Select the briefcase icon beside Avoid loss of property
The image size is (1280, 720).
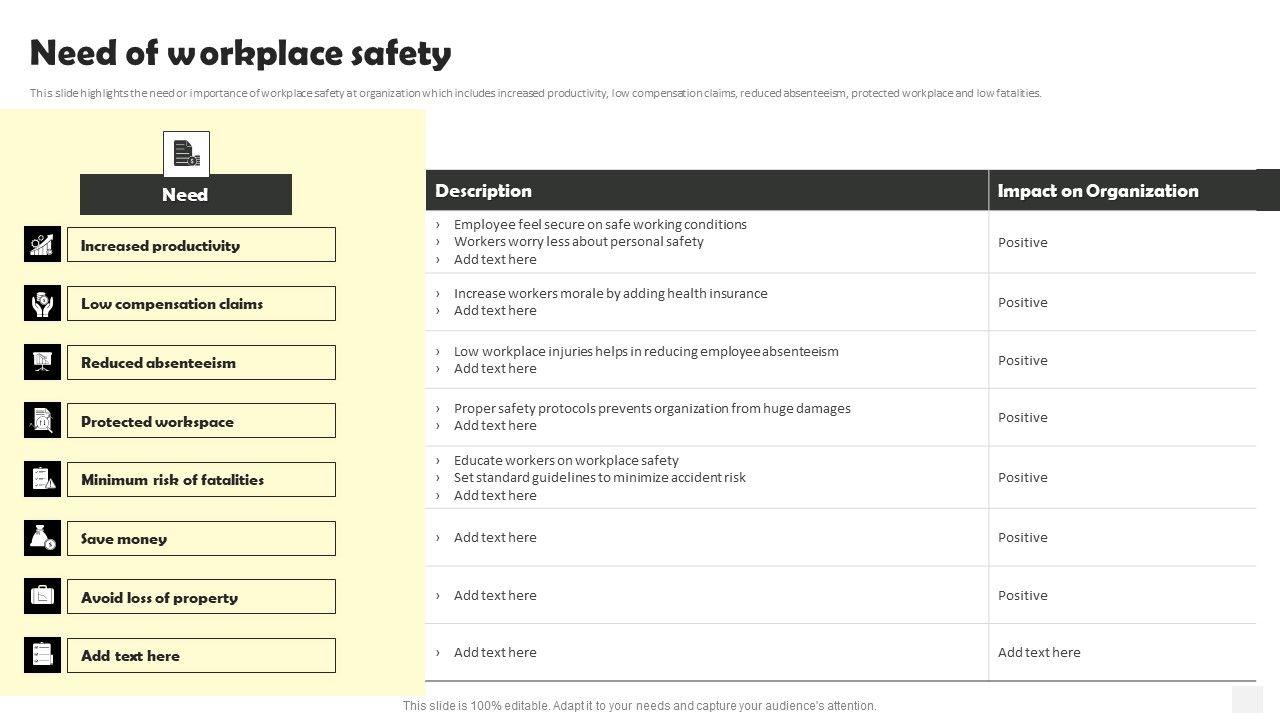[x=42, y=597]
